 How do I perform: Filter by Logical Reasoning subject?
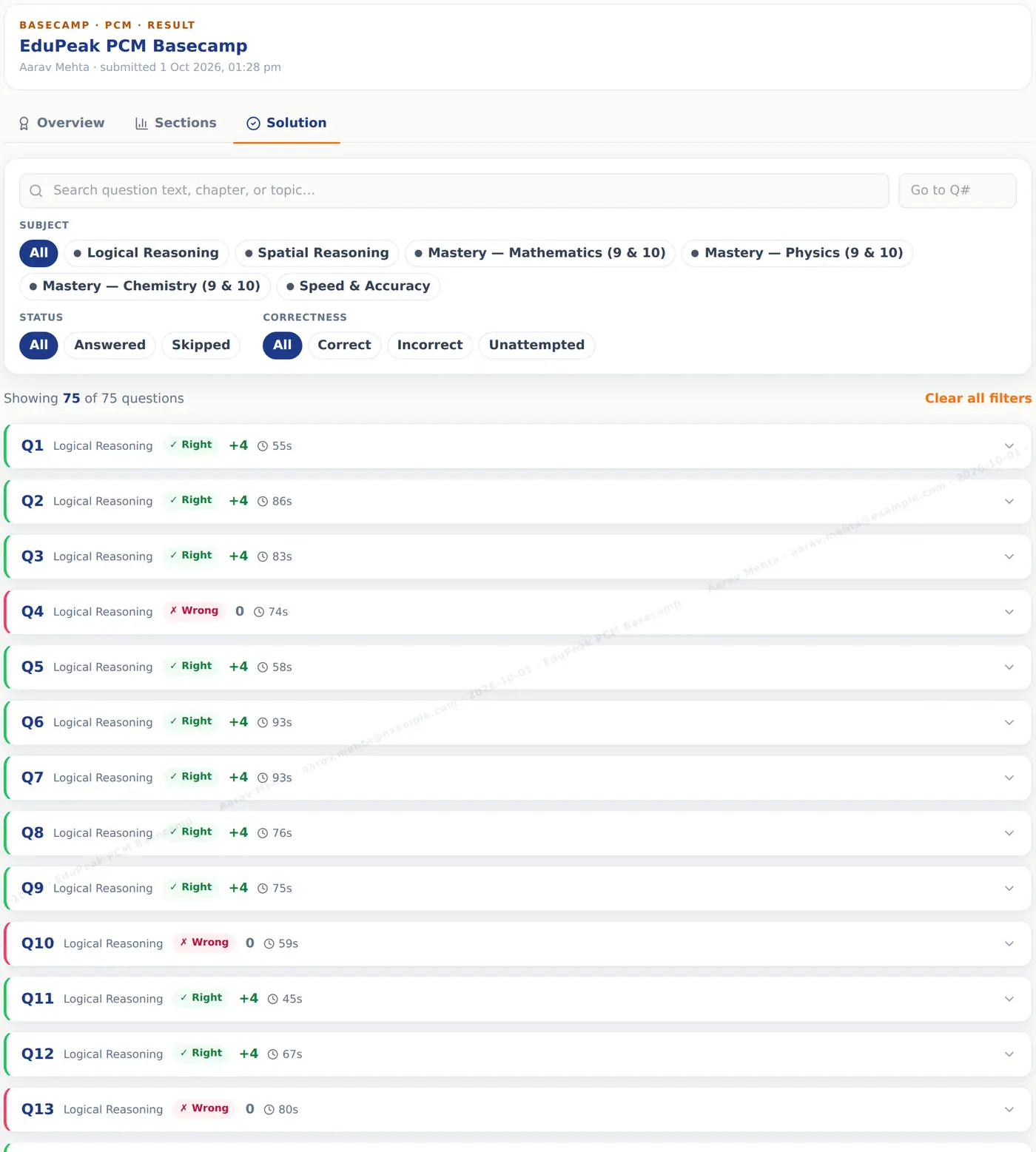coord(147,253)
